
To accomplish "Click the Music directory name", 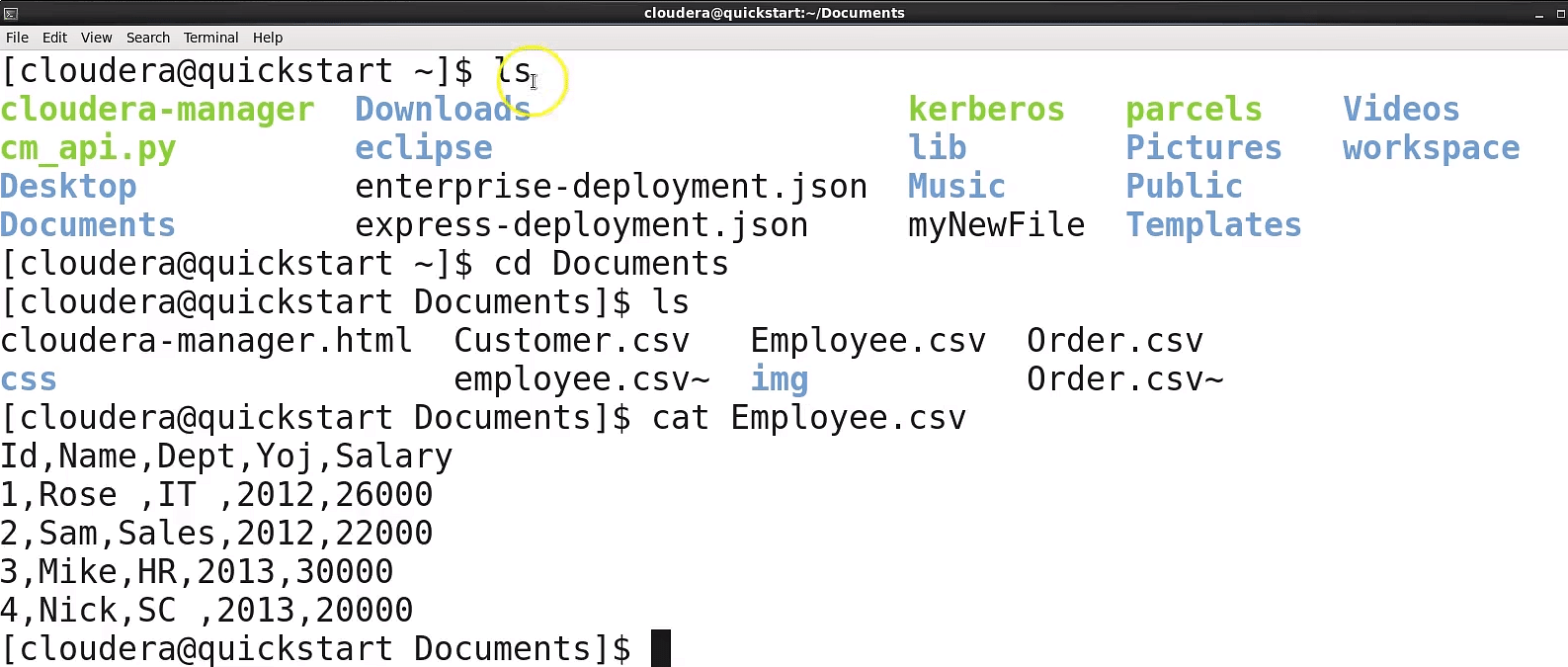I will [x=956, y=187].
